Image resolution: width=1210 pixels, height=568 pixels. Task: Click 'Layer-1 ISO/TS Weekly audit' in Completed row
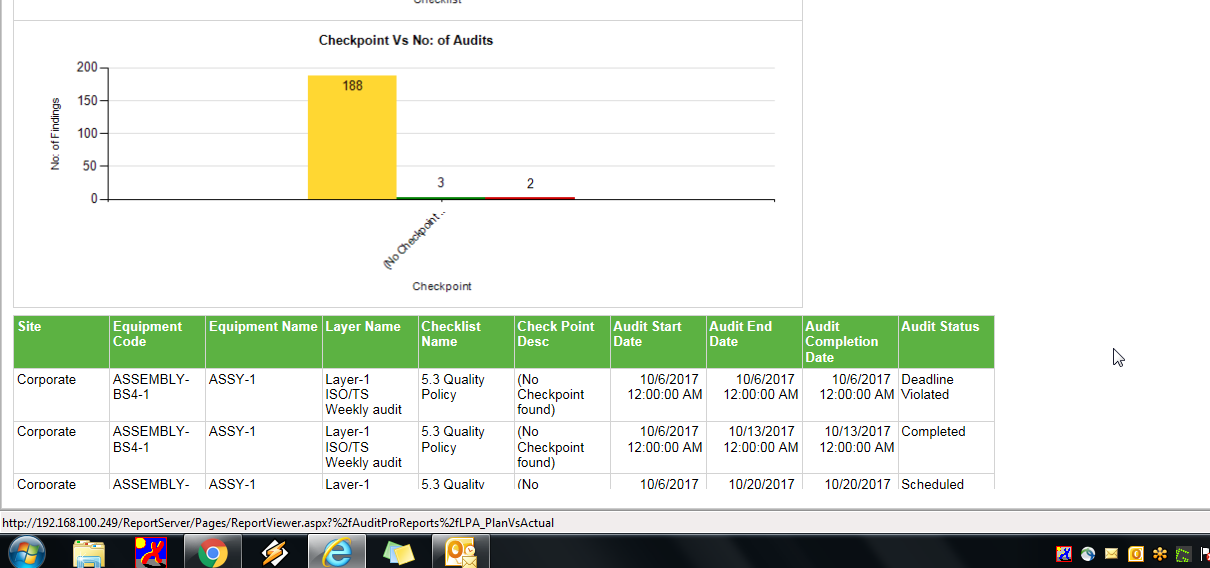pos(364,447)
